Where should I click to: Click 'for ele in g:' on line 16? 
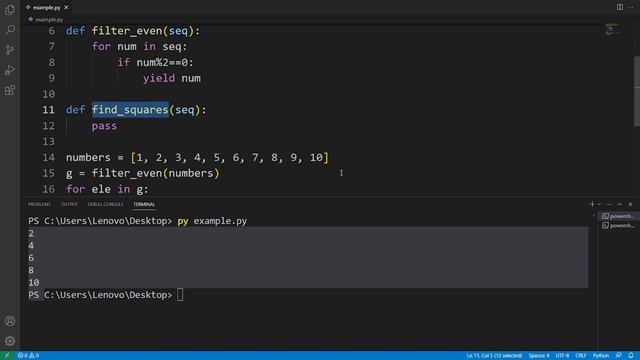[x=107, y=189]
